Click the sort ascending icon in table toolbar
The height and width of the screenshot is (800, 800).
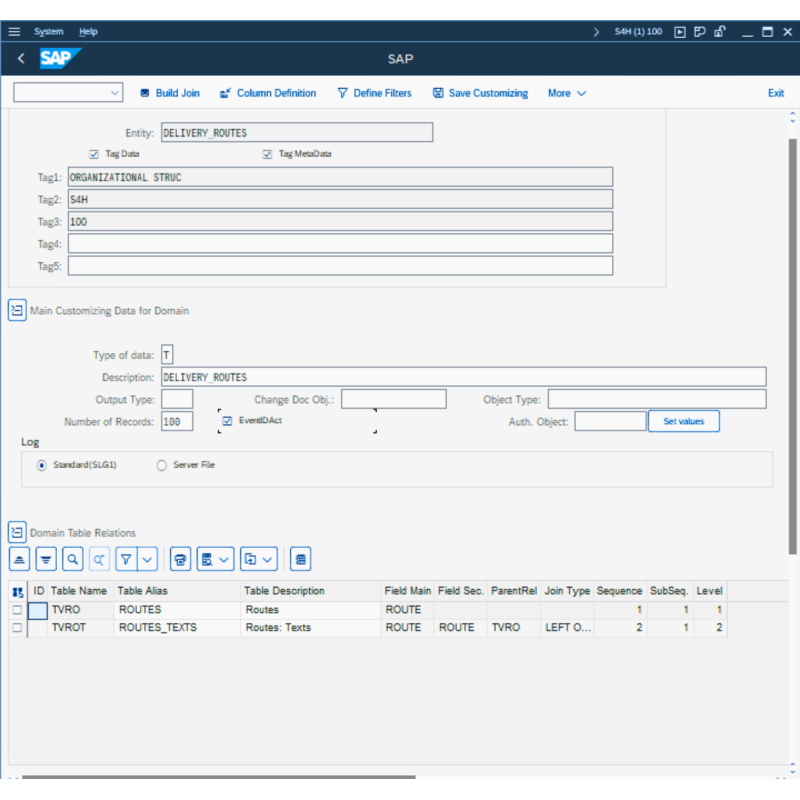pos(20,559)
